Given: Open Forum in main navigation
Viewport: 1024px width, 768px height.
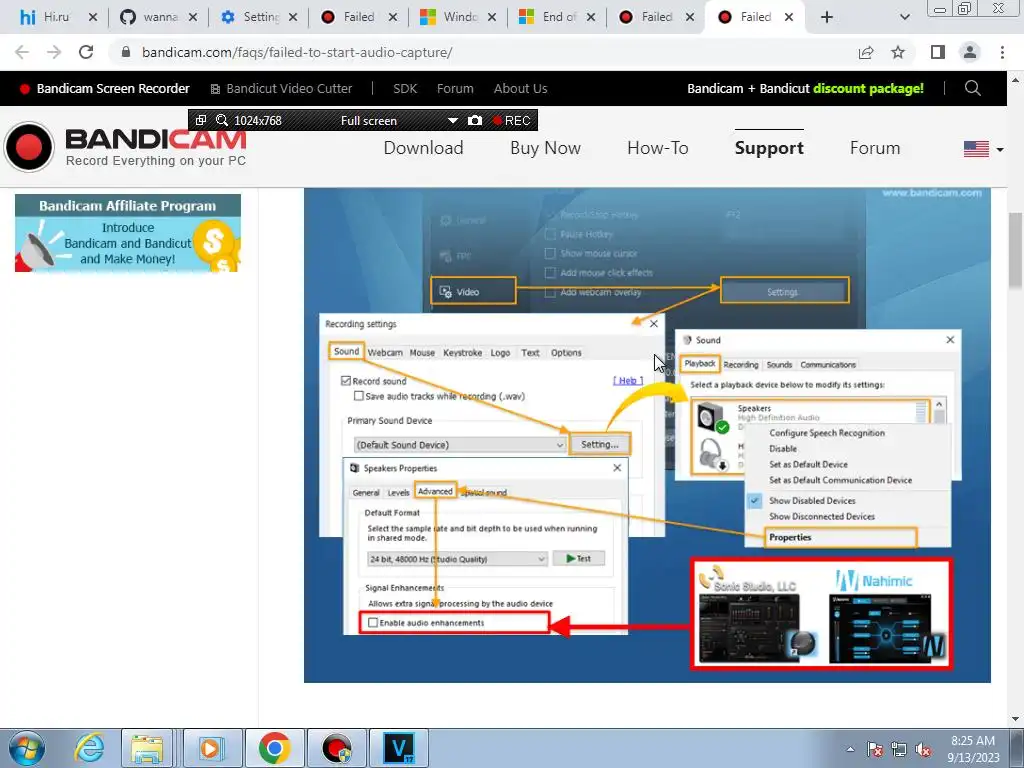Looking at the screenshot, I should pyautogui.click(x=875, y=148).
